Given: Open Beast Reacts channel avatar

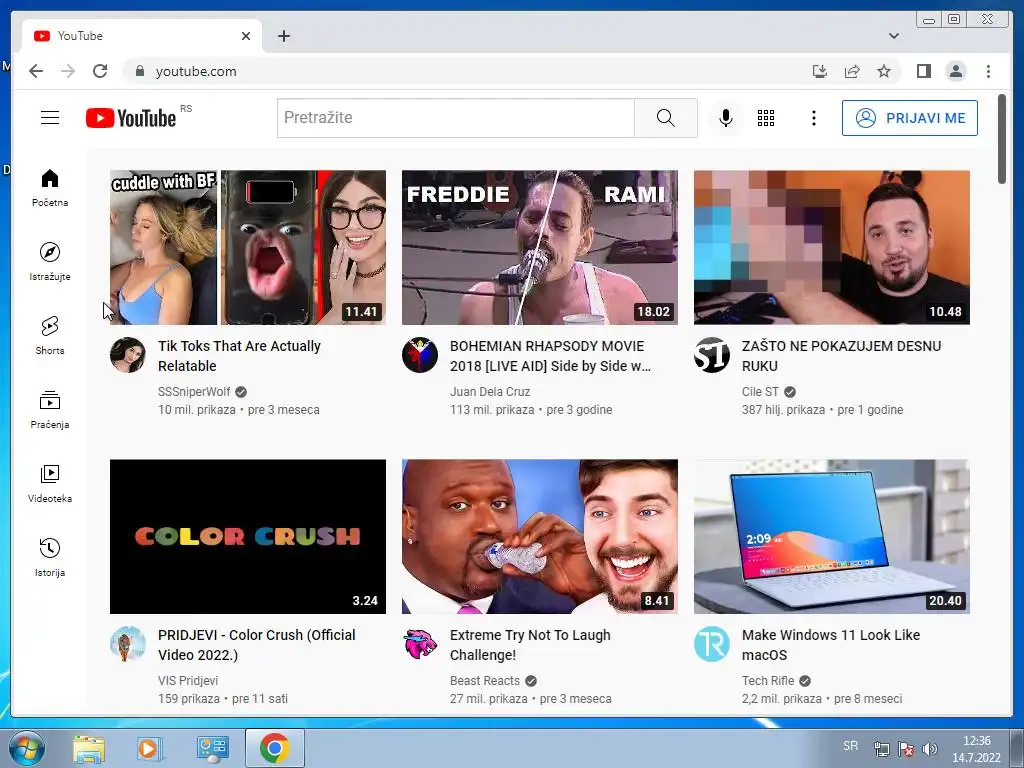Looking at the screenshot, I should coord(419,644).
